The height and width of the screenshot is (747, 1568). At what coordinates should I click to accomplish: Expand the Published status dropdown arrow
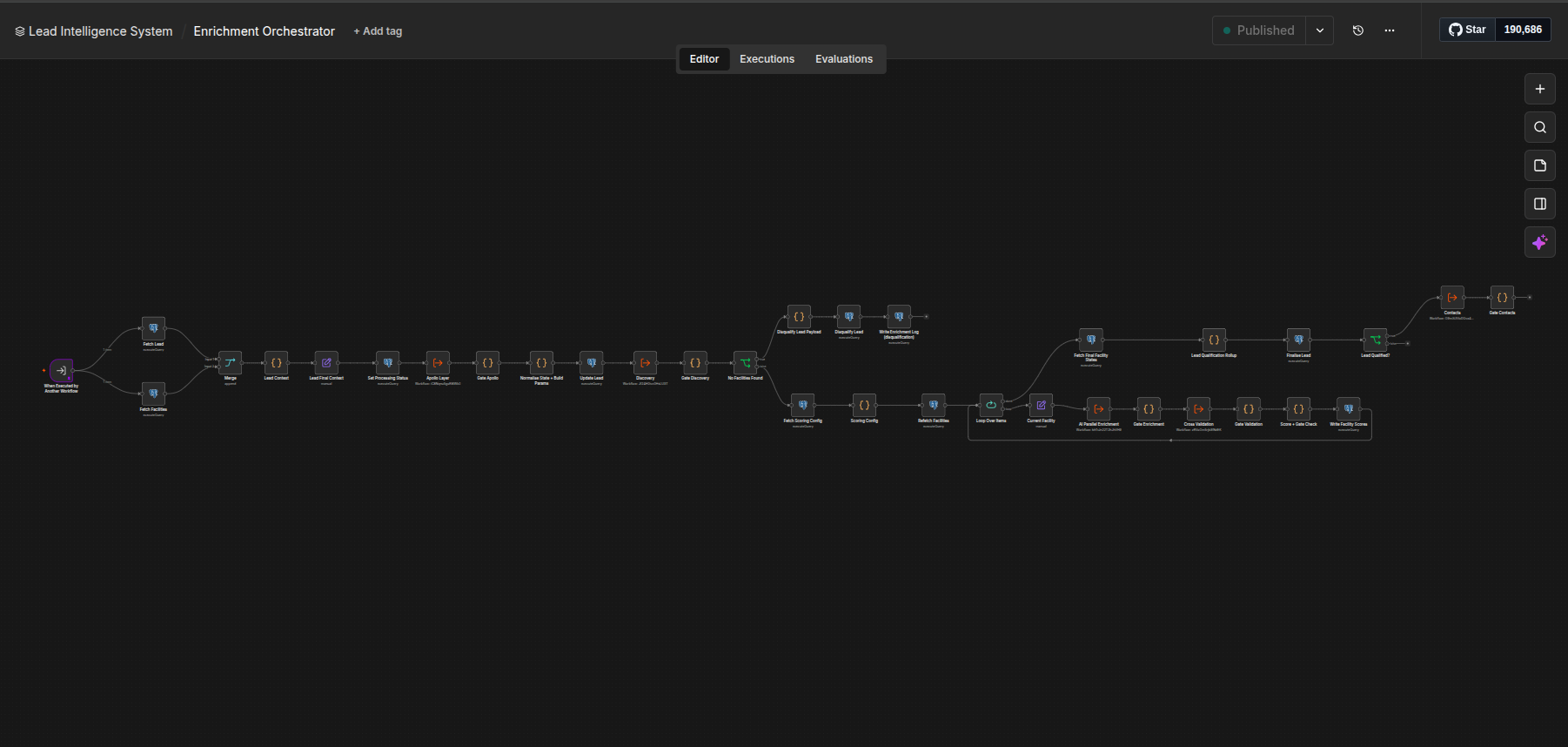pyautogui.click(x=1320, y=30)
